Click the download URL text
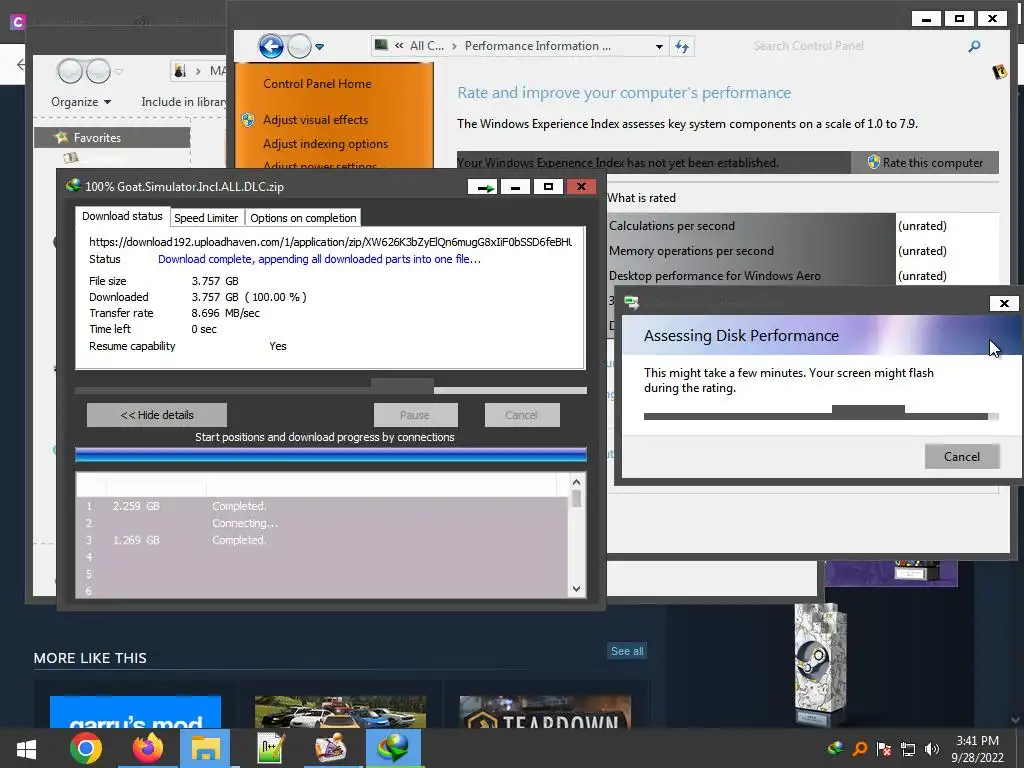Screen dimensions: 1024x768 pyautogui.click(x=330, y=242)
